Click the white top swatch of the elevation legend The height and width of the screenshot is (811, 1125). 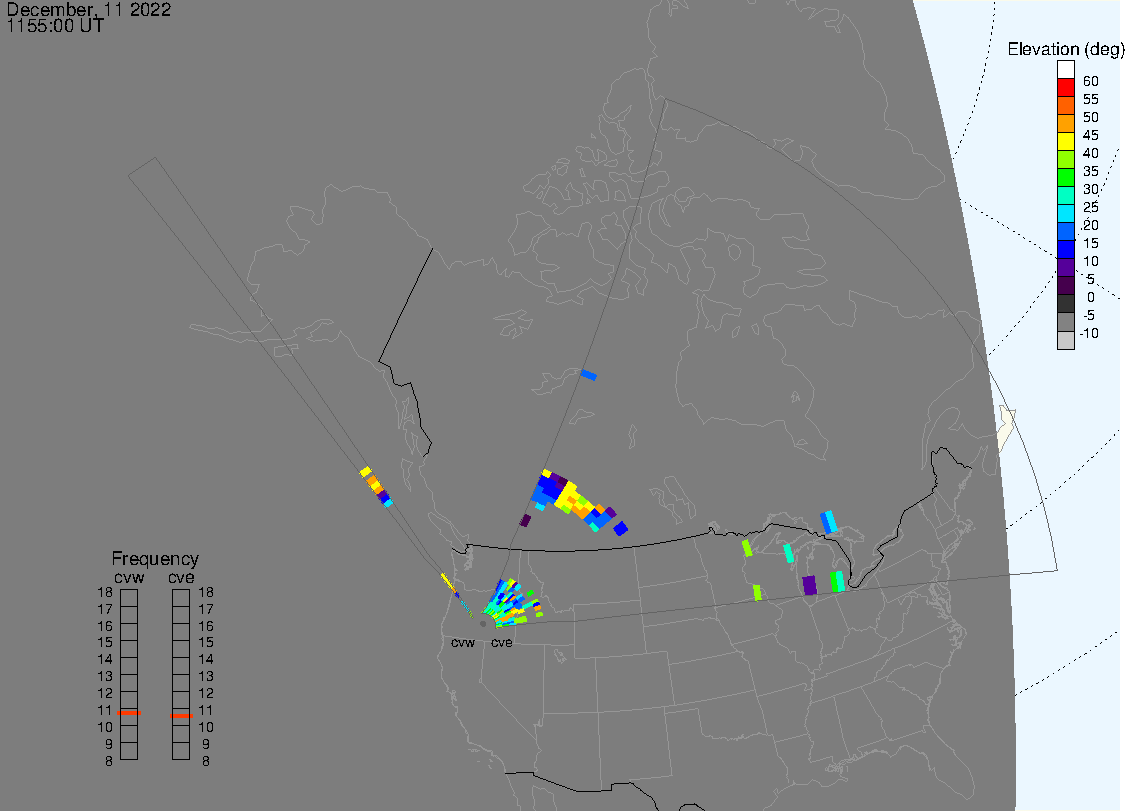[1066, 70]
